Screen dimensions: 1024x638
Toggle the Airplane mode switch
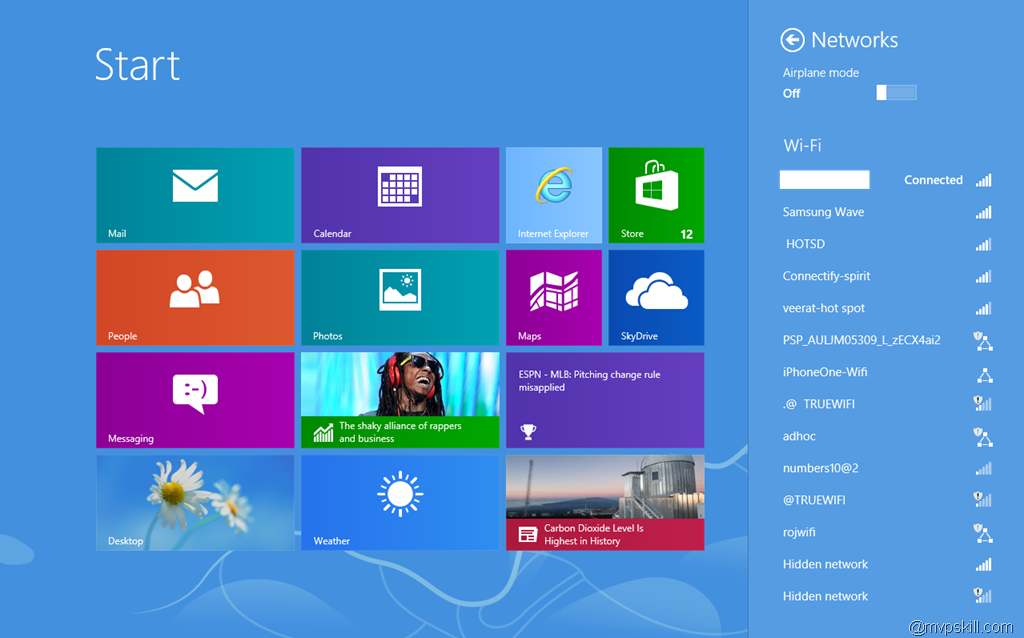896,93
